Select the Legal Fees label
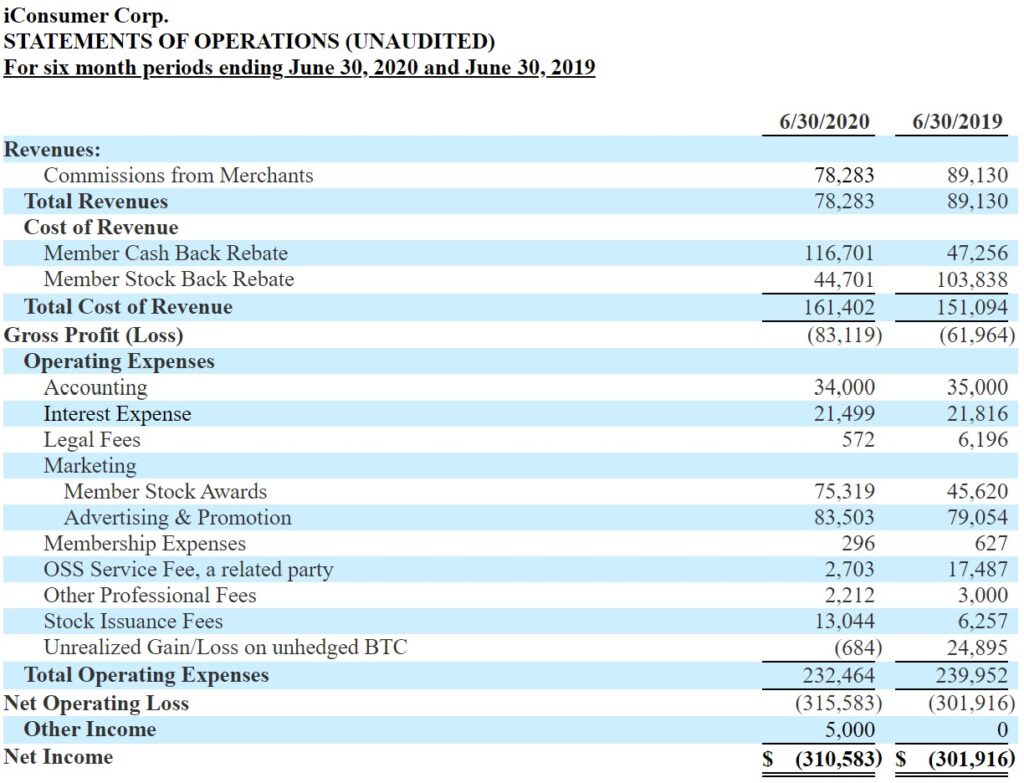 (92, 439)
